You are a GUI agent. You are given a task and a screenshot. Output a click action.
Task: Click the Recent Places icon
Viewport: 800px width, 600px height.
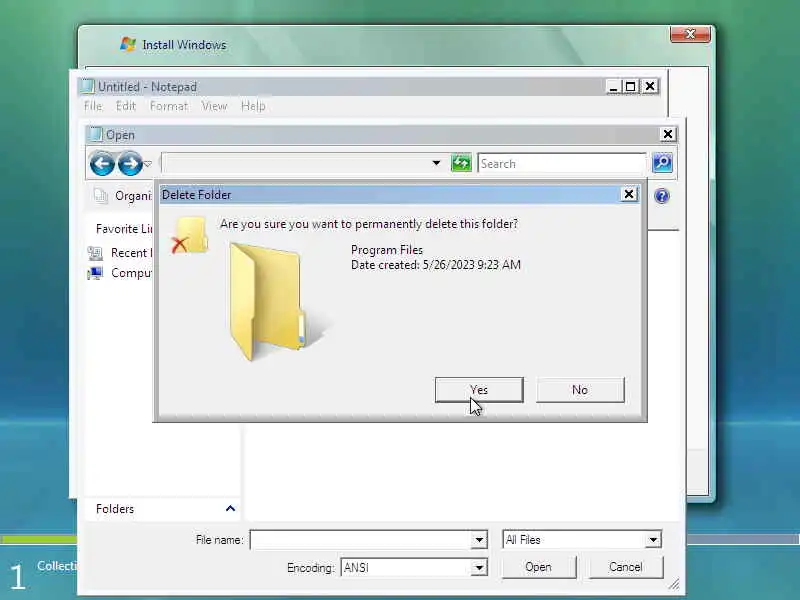pos(95,253)
